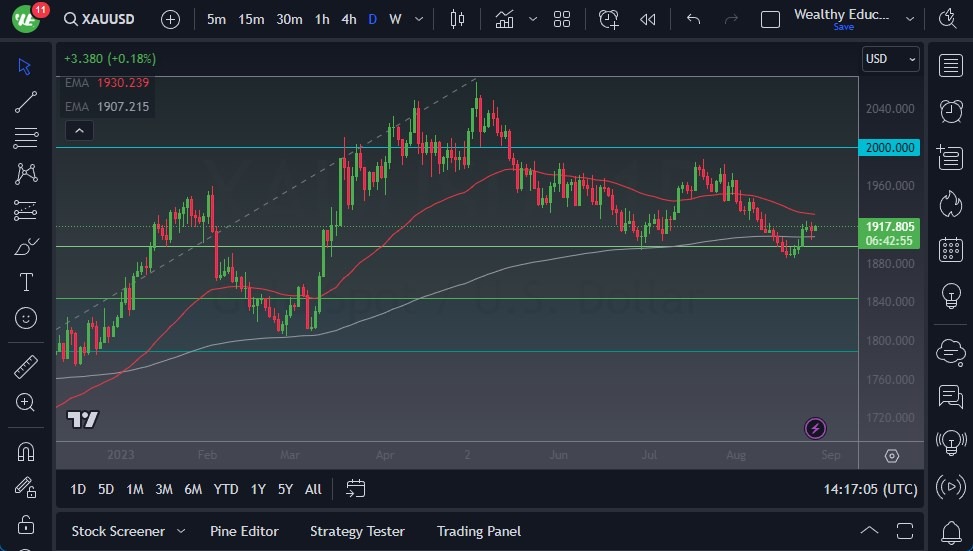This screenshot has width=973, height=551.
Task: Click the Replay rewind icon
Action: click(x=648, y=19)
